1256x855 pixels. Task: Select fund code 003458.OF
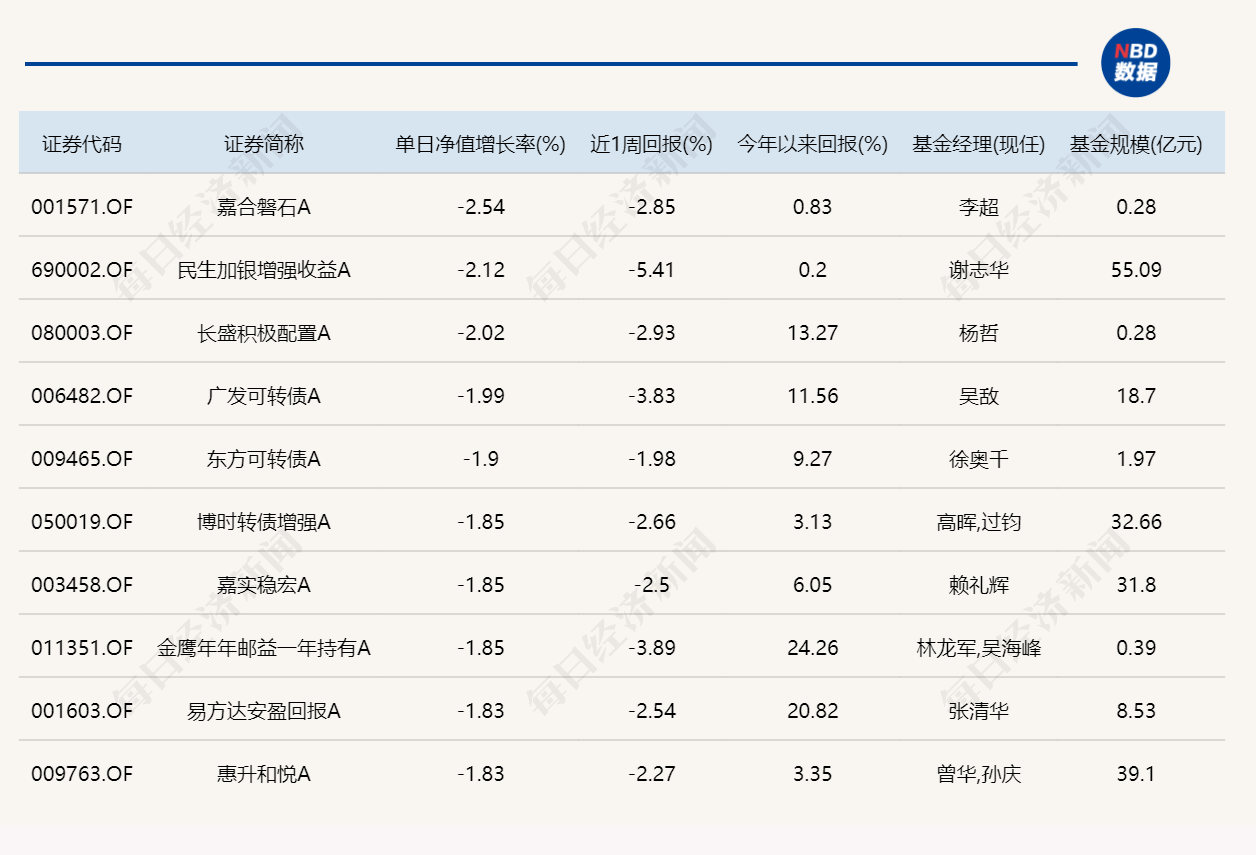(82, 585)
